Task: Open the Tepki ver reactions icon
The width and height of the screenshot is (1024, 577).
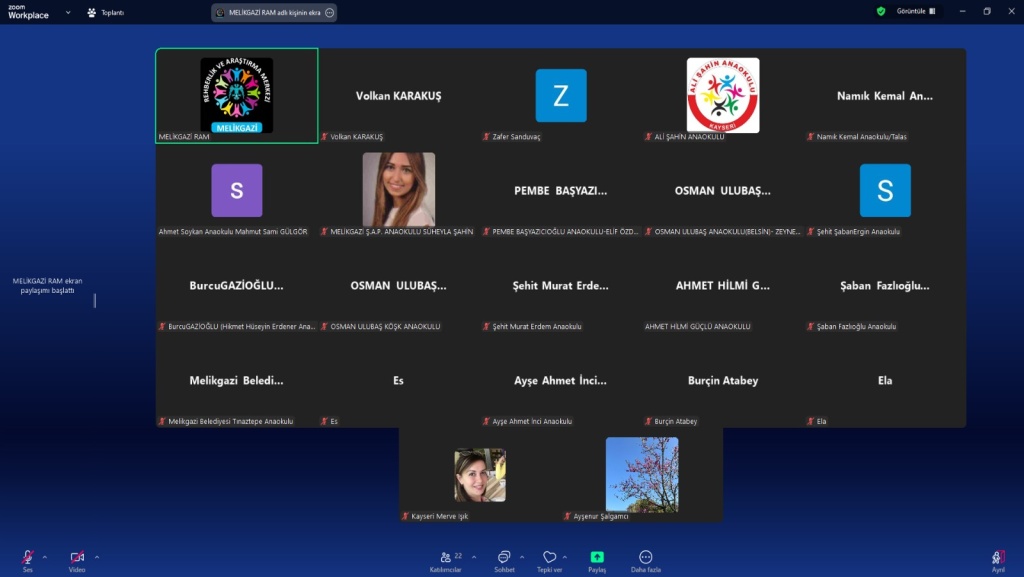Action: 549,557
